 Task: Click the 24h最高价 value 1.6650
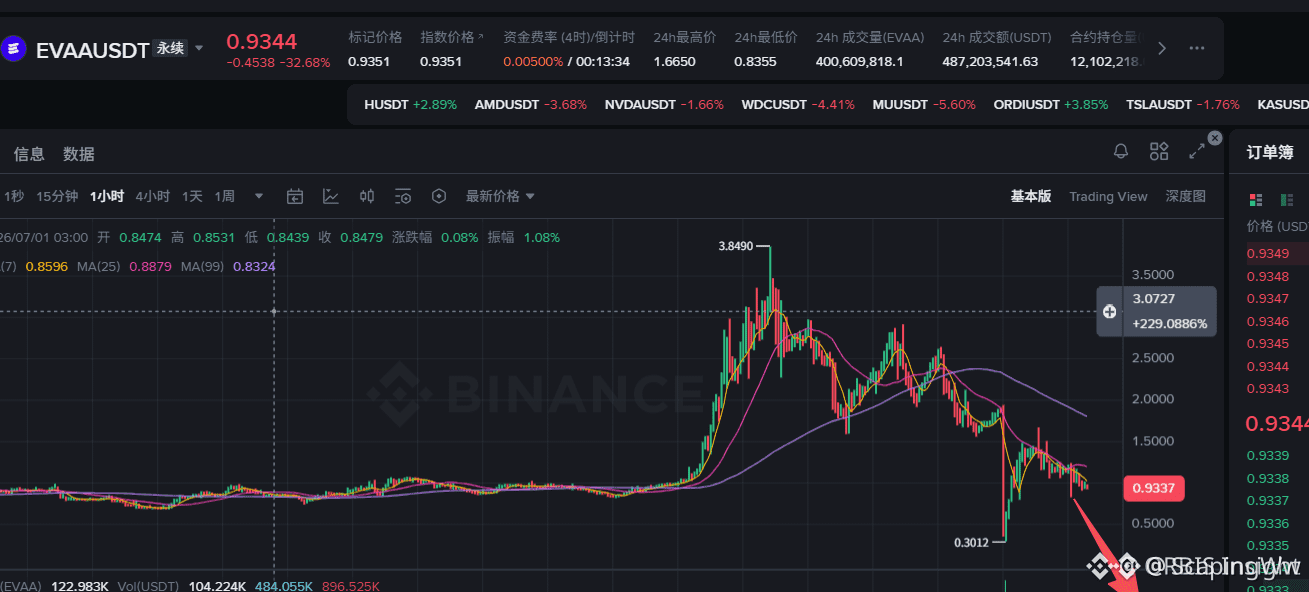675,61
